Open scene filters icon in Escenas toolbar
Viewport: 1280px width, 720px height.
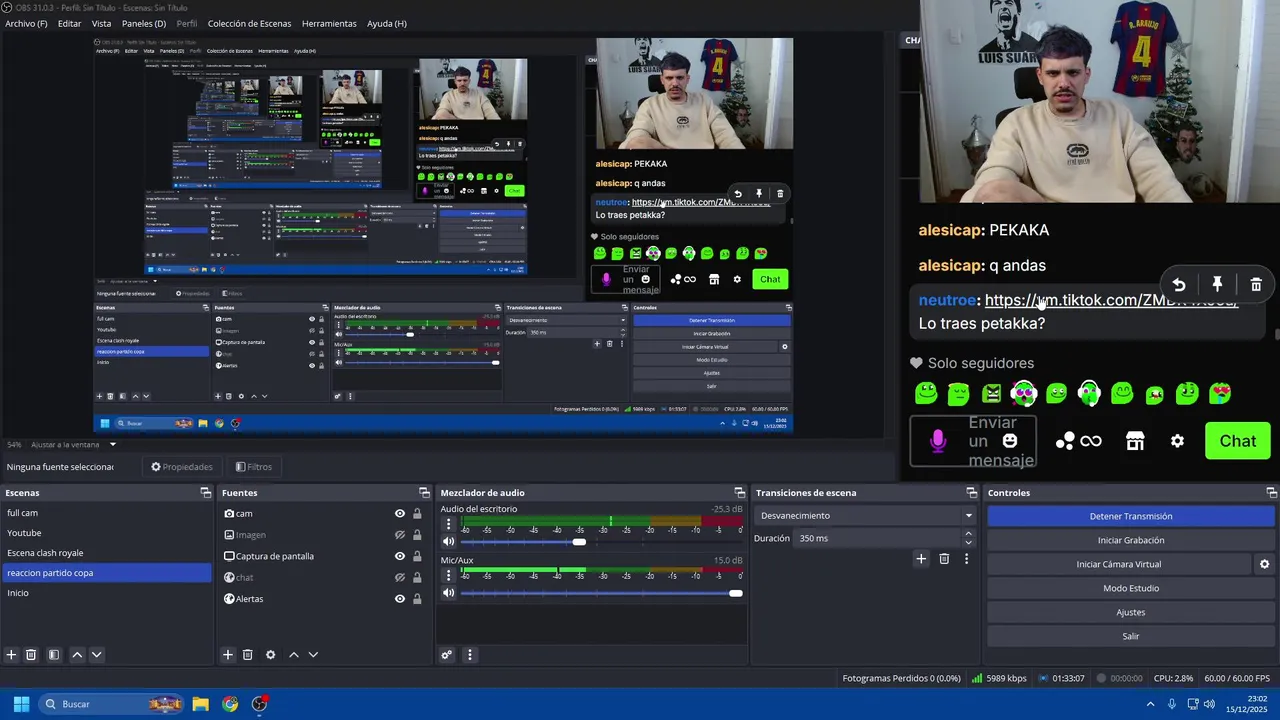pyautogui.click(x=54, y=655)
